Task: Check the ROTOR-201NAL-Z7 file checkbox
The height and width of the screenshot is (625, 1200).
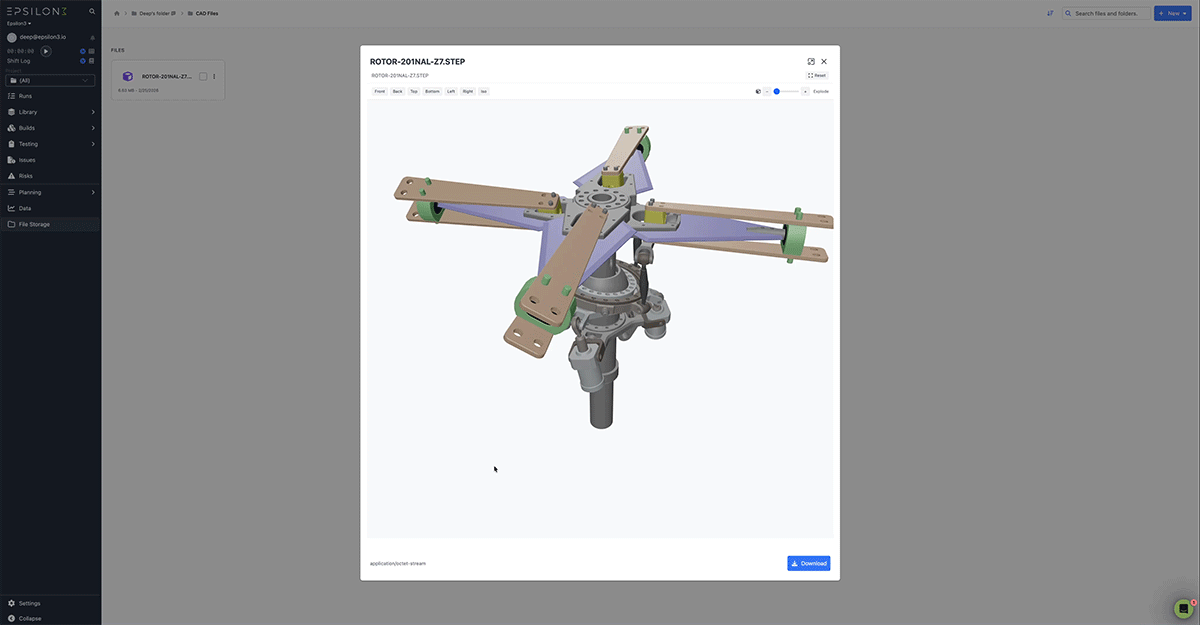Action: point(203,76)
